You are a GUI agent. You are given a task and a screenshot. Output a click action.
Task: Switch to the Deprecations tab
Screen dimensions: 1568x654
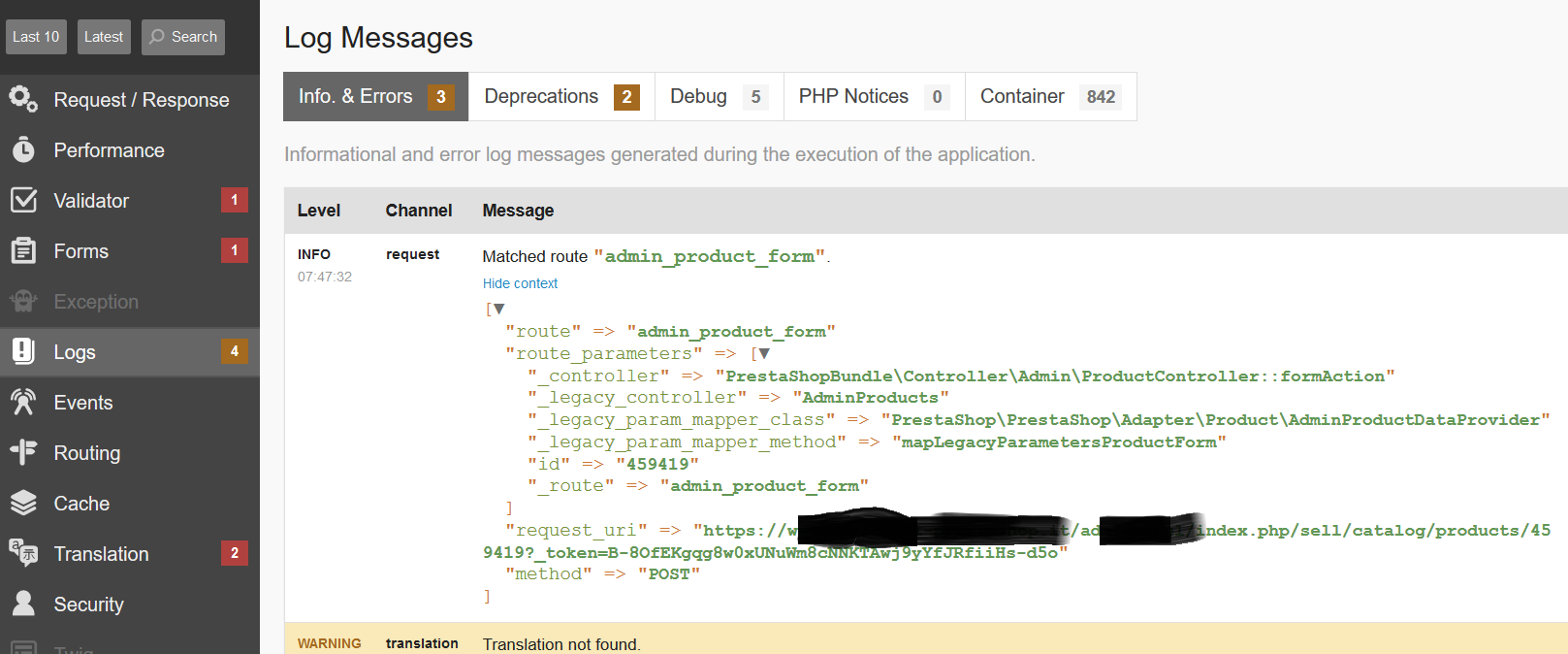[561, 96]
